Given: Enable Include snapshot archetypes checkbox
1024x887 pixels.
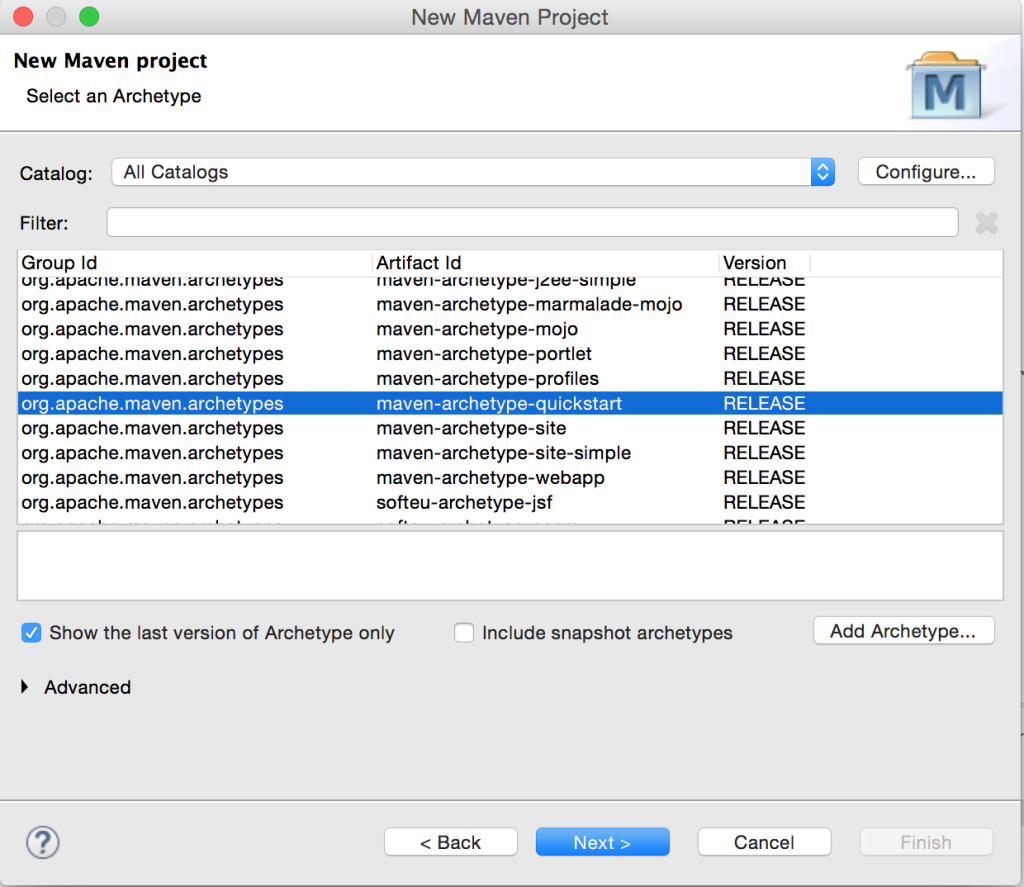Looking at the screenshot, I should [x=464, y=633].
